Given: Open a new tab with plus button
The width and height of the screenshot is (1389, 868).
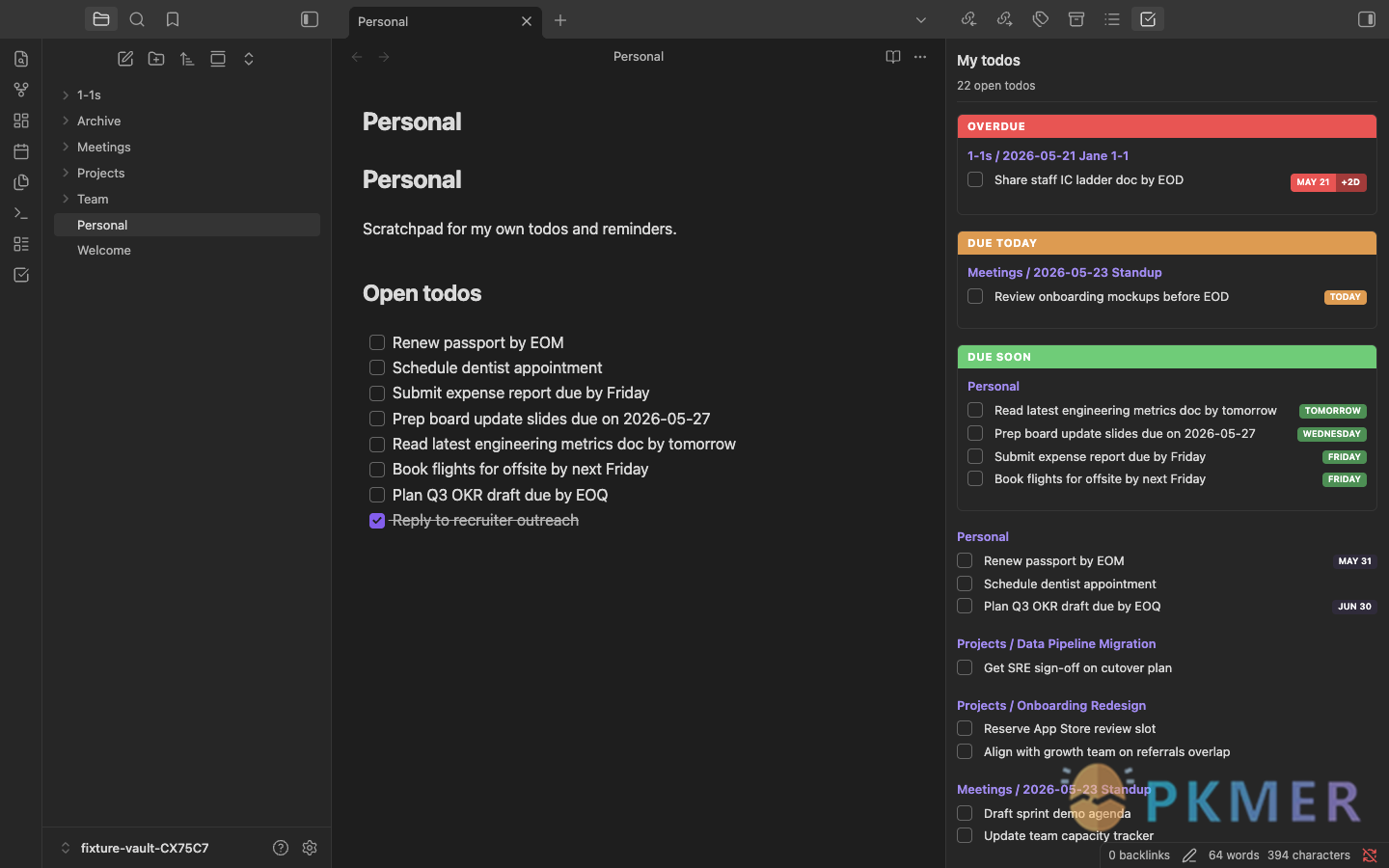Looking at the screenshot, I should [560, 20].
